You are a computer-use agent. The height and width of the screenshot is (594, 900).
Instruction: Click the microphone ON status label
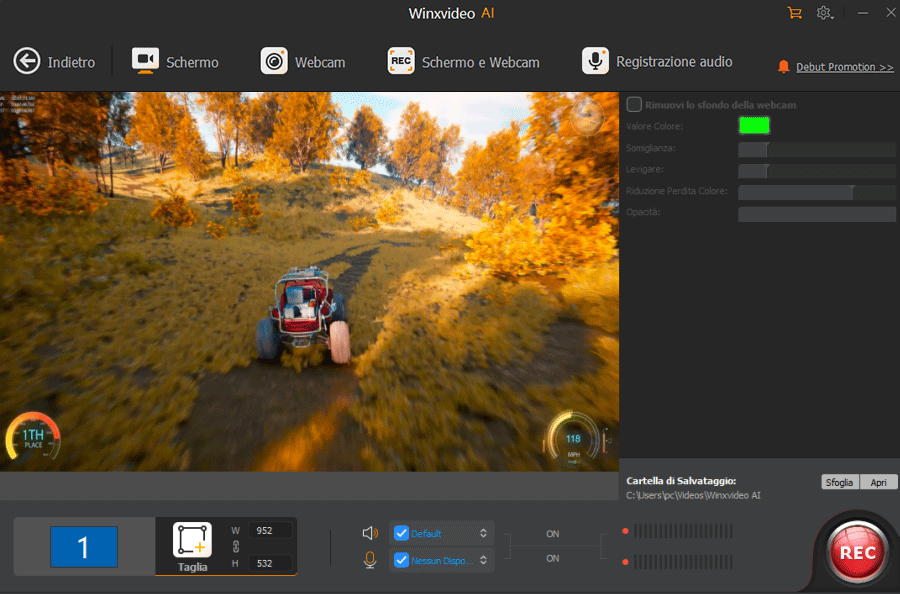click(553, 558)
